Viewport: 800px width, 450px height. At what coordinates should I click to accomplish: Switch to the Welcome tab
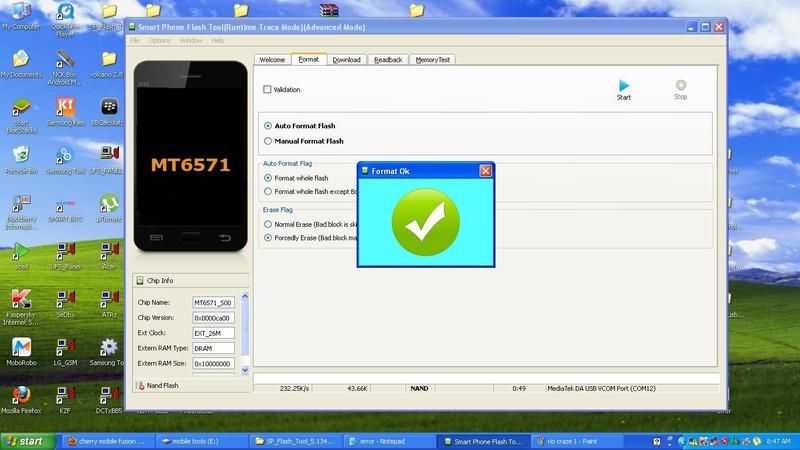point(272,60)
